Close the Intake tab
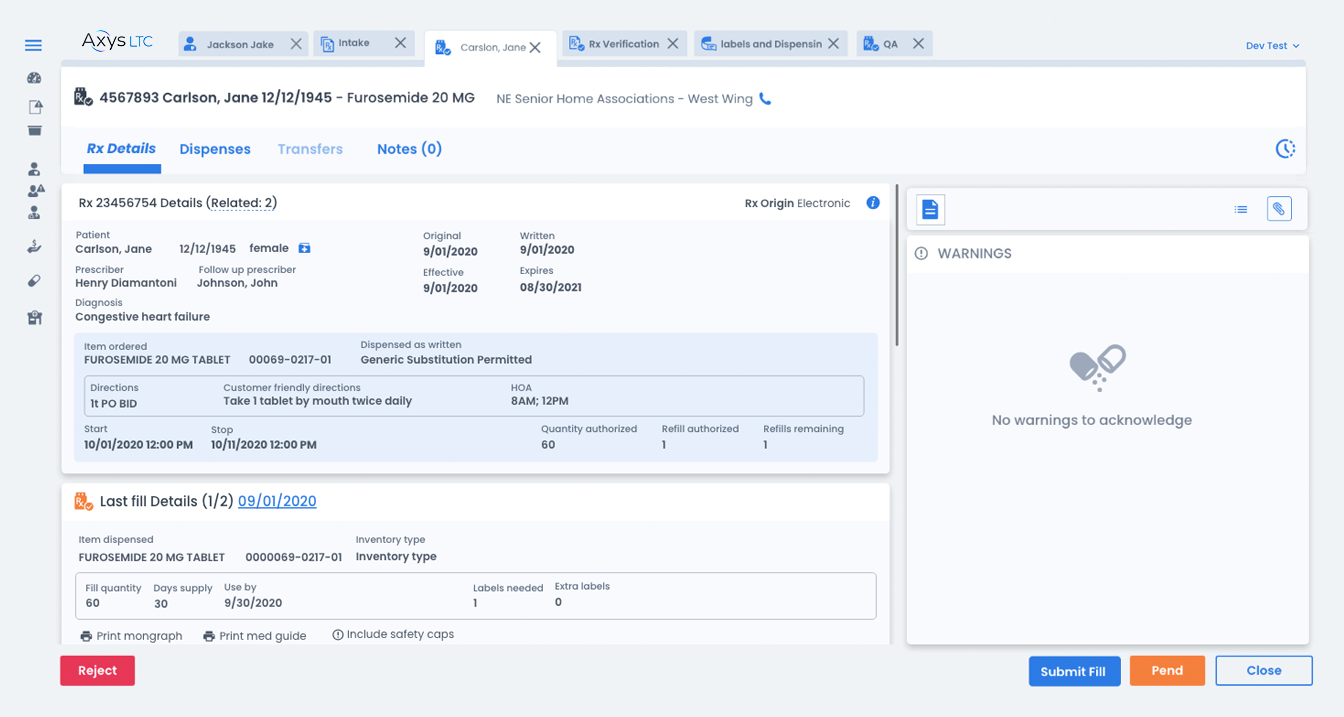The height and width of the screenshot is (717, 1344). point(400,43)
